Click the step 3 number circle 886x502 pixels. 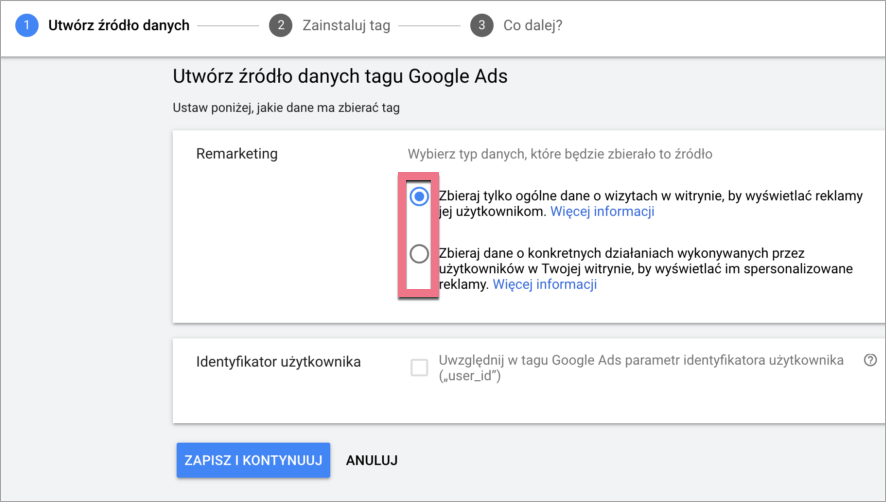pyautogui.click(x=482, y=26)
